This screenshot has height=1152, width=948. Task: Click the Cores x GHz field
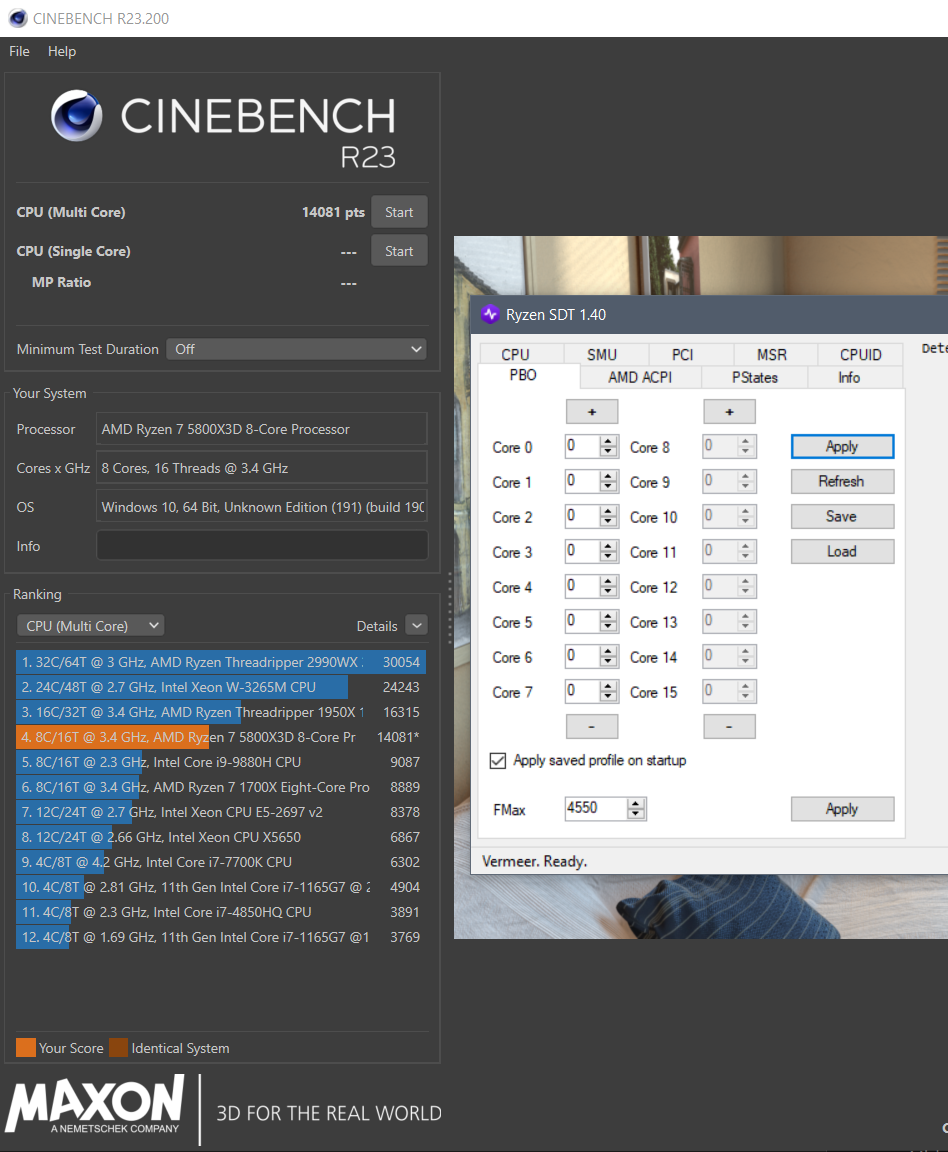coord(262,468)
